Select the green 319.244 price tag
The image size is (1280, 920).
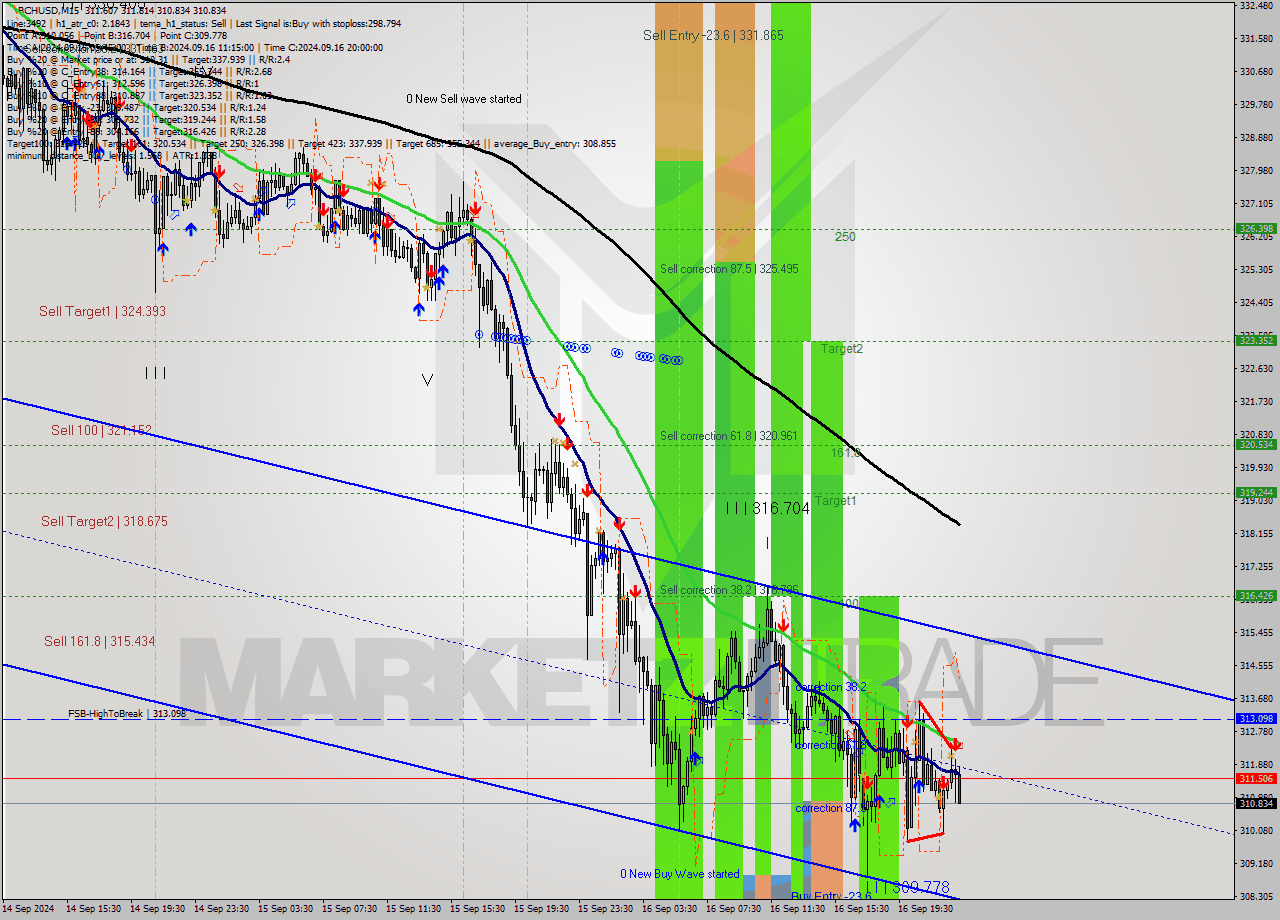[x=1256, y=492]
